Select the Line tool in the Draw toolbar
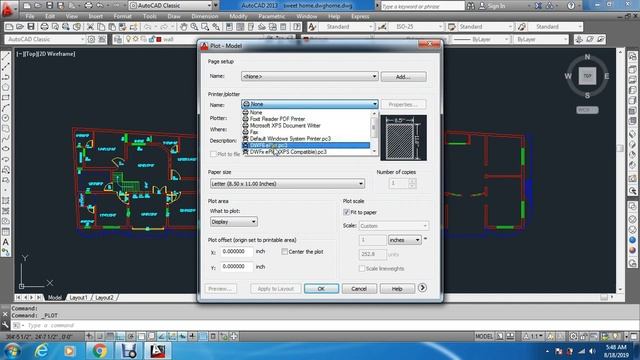 tap(6, 56)
